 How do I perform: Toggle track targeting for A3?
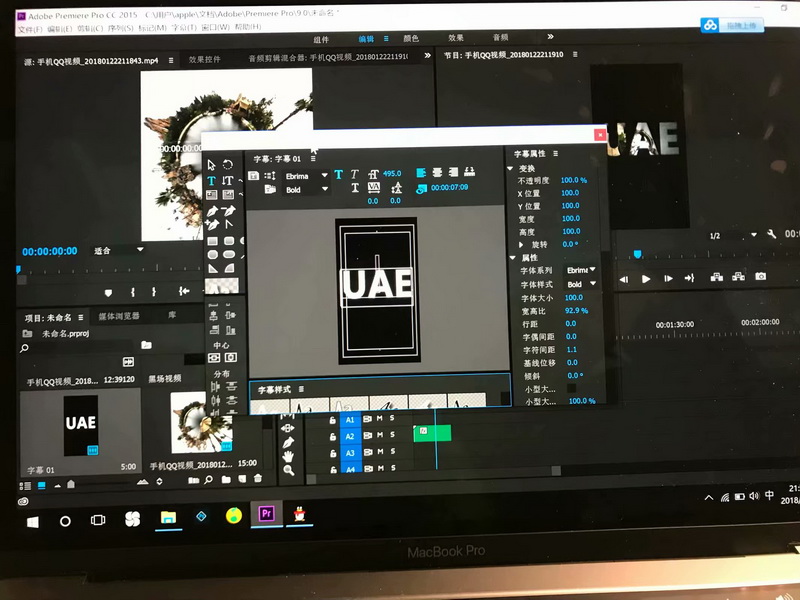tap(350, 453)
